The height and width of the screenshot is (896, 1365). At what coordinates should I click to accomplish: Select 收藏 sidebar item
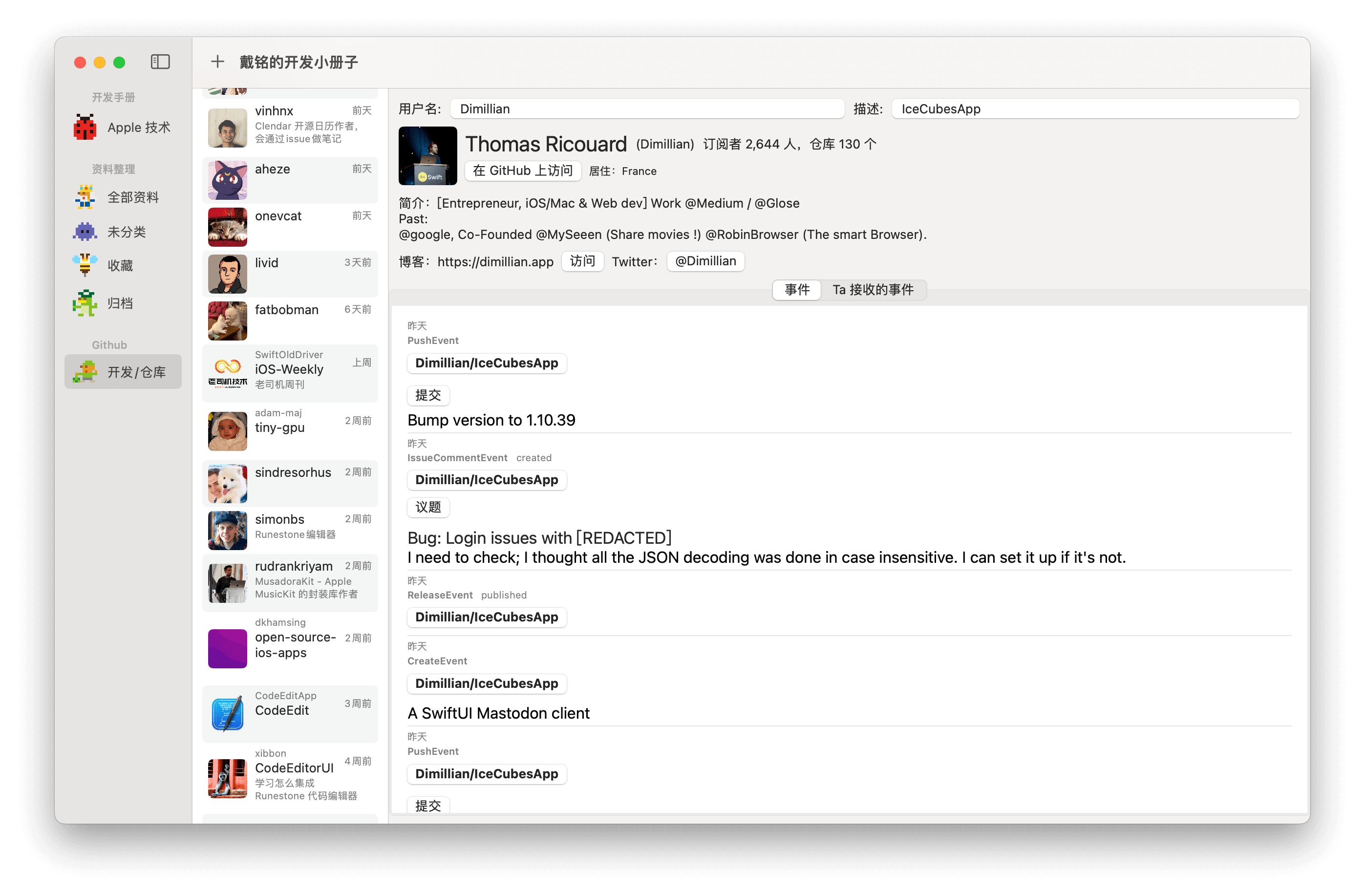(123, 266)
